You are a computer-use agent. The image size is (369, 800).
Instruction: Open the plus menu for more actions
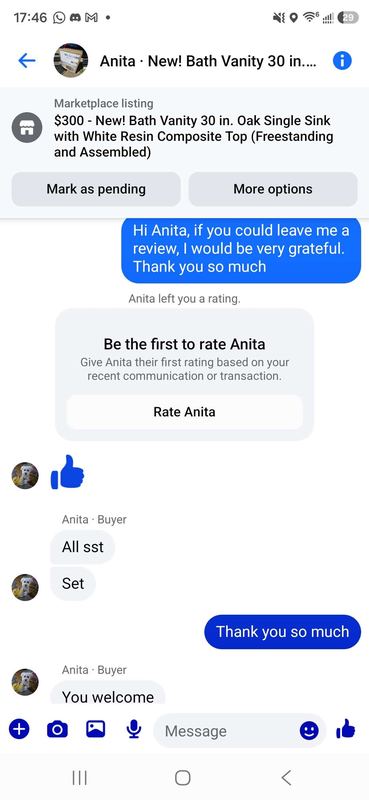(x=18, y=730)
